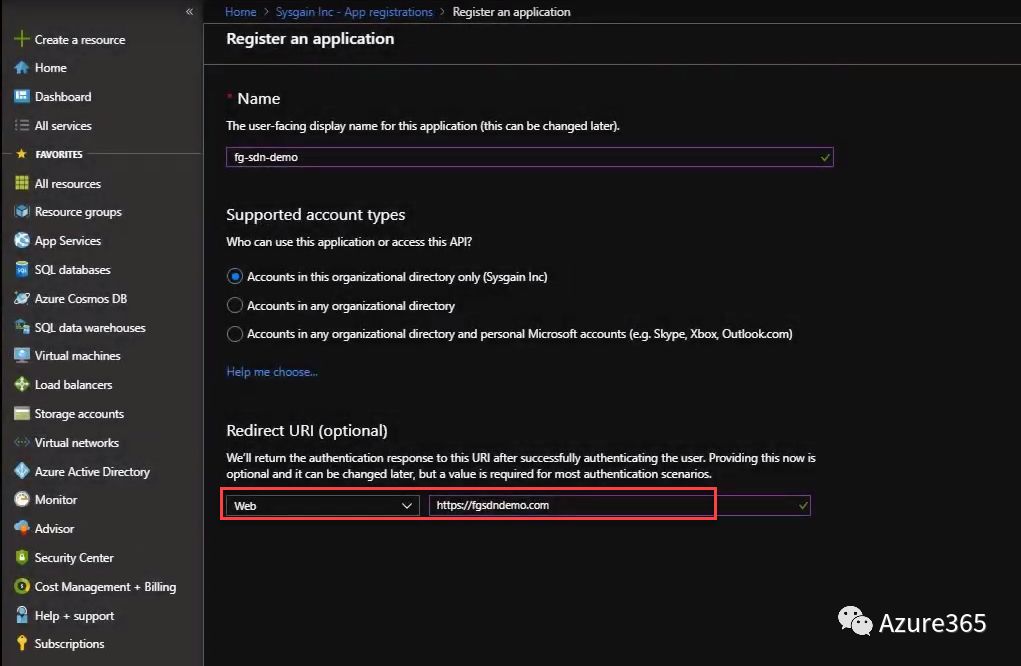Go to Home breadcrumb link
Screen dimensions: 1021x666
click(x=241, y=12)
